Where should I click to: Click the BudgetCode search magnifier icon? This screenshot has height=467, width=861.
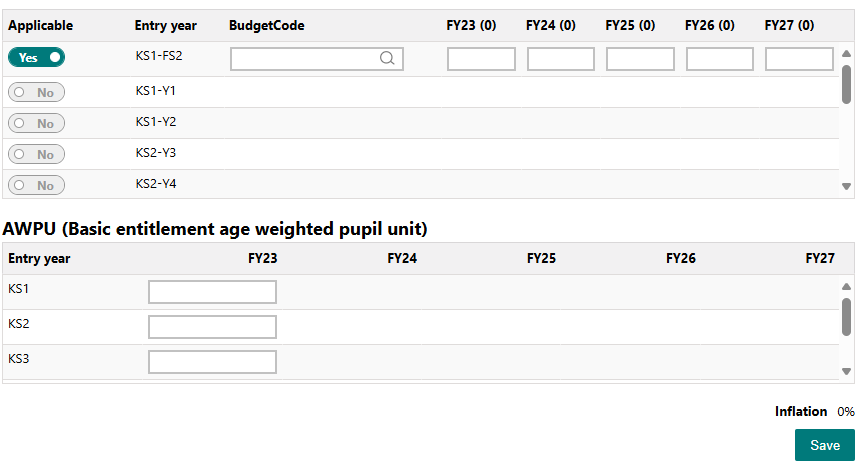coord(387,58)
